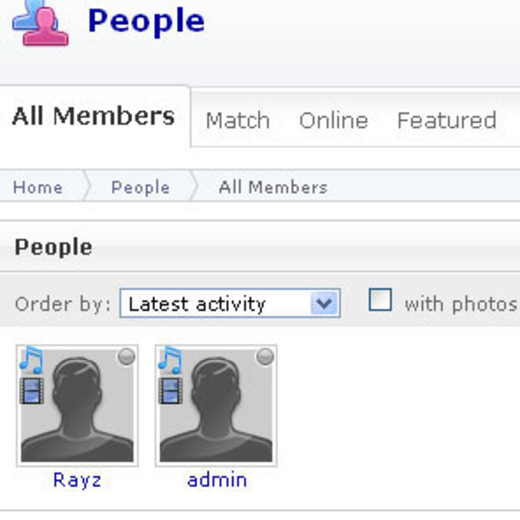Click People breadcrumb link
Viewport: 520px width, 520px height.
[x=140, y=187]
